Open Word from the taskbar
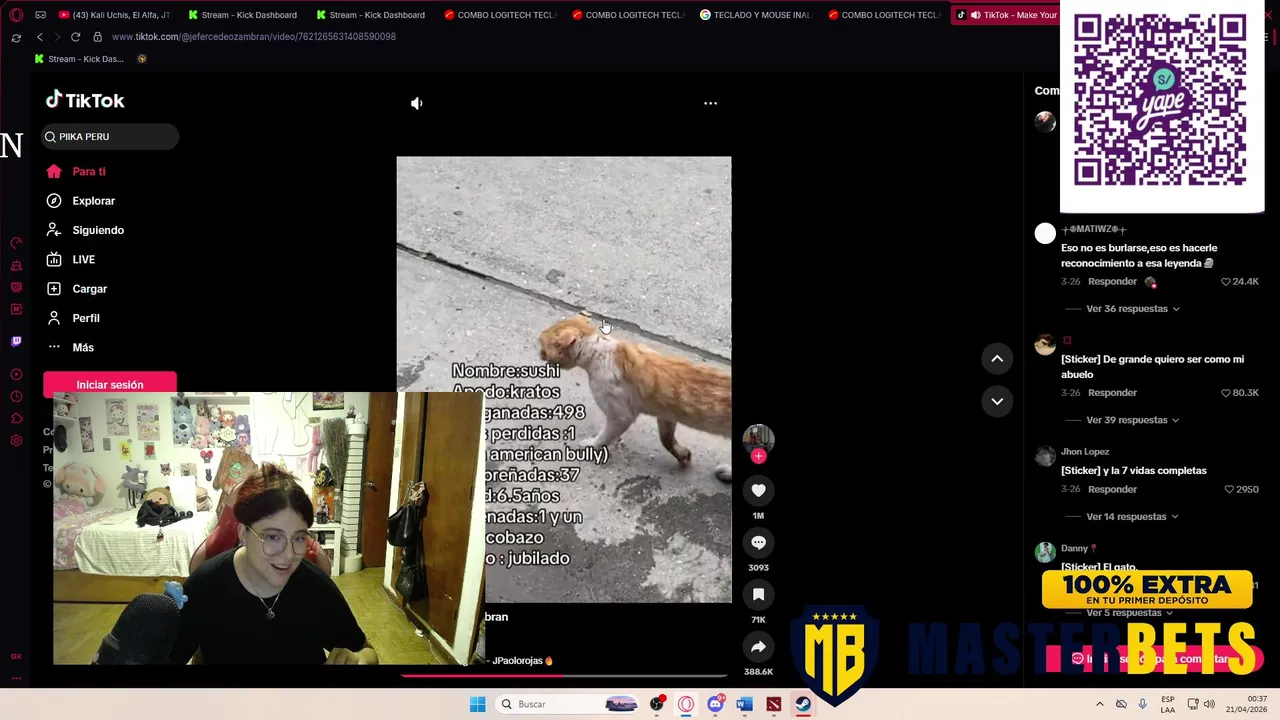Screen dimensions: 1280x720 tap(744, 704)
